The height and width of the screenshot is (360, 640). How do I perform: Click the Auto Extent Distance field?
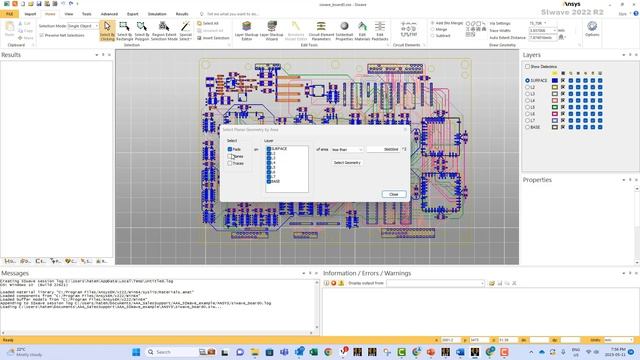[x=542, y=38]
